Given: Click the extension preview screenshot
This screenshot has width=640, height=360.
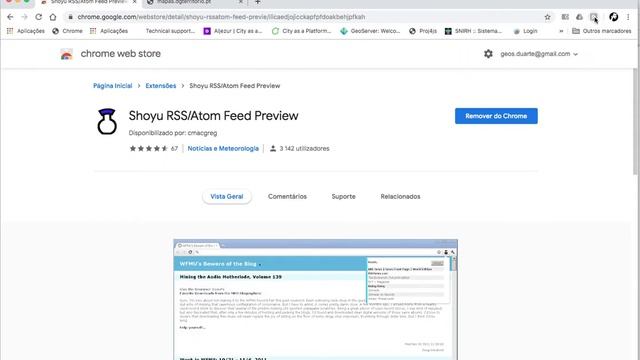Looking at the screenshot, I should [316, 300].
